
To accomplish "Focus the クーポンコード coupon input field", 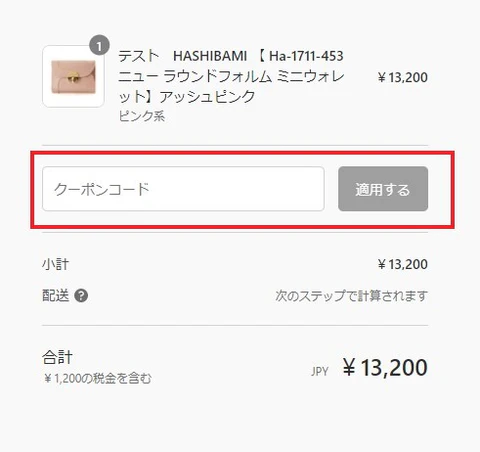I will (x=183, y=189).
